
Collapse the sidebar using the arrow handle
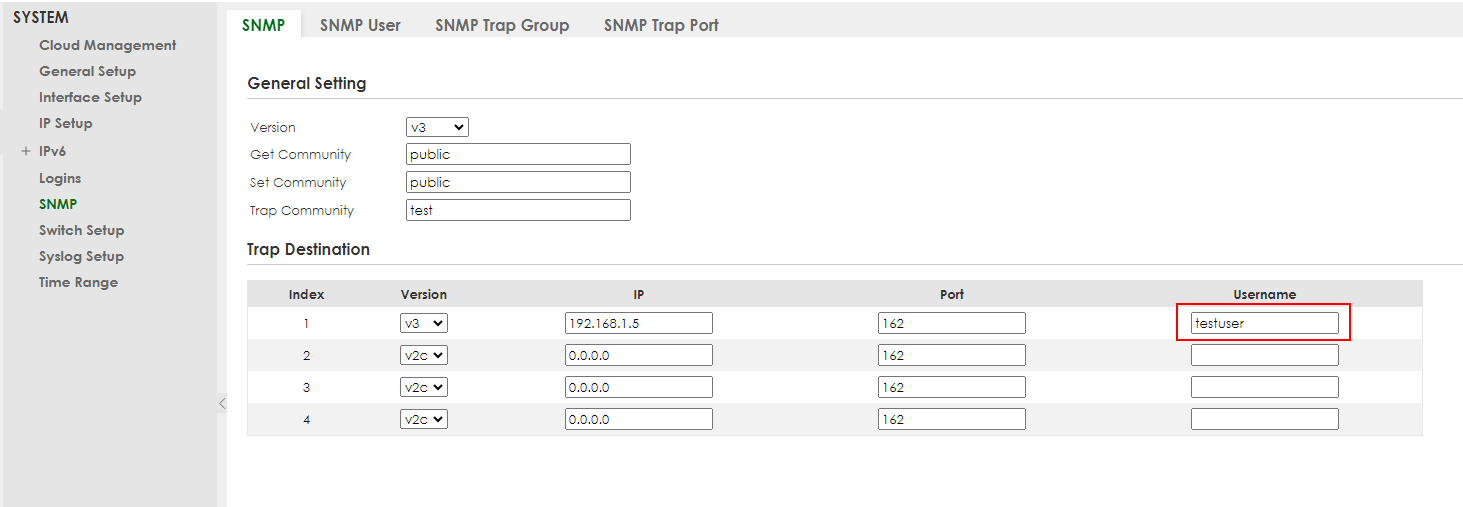coord(222,403)
